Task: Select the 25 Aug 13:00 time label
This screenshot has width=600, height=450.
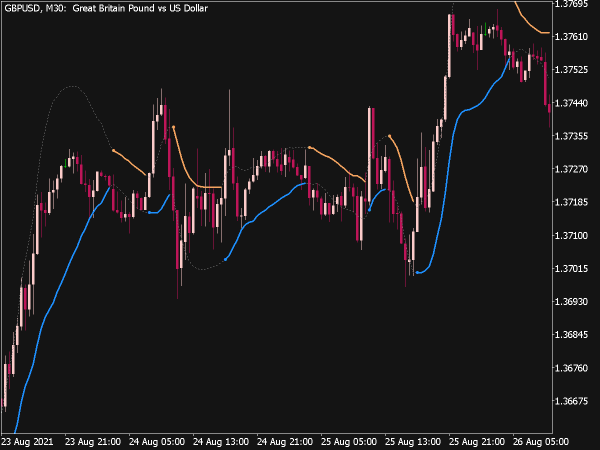Action: [x=413, y=442]
